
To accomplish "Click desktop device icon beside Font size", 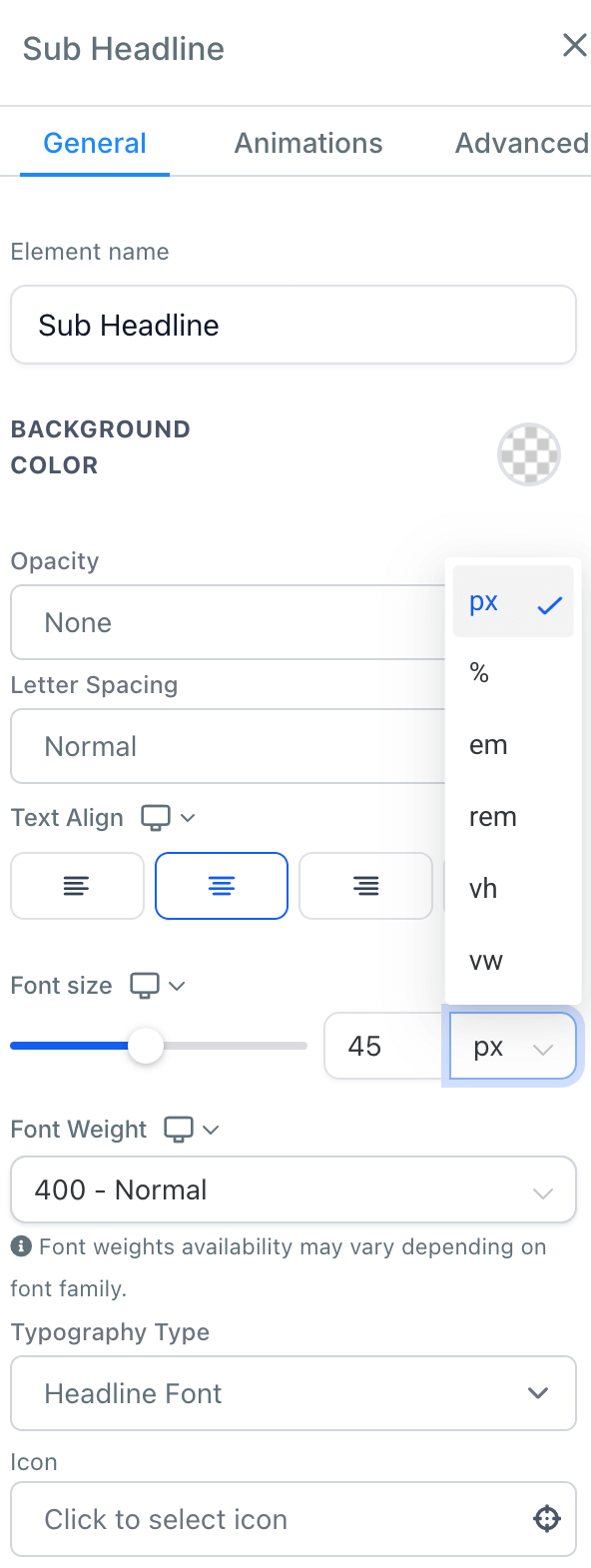I will coord(145,986).
